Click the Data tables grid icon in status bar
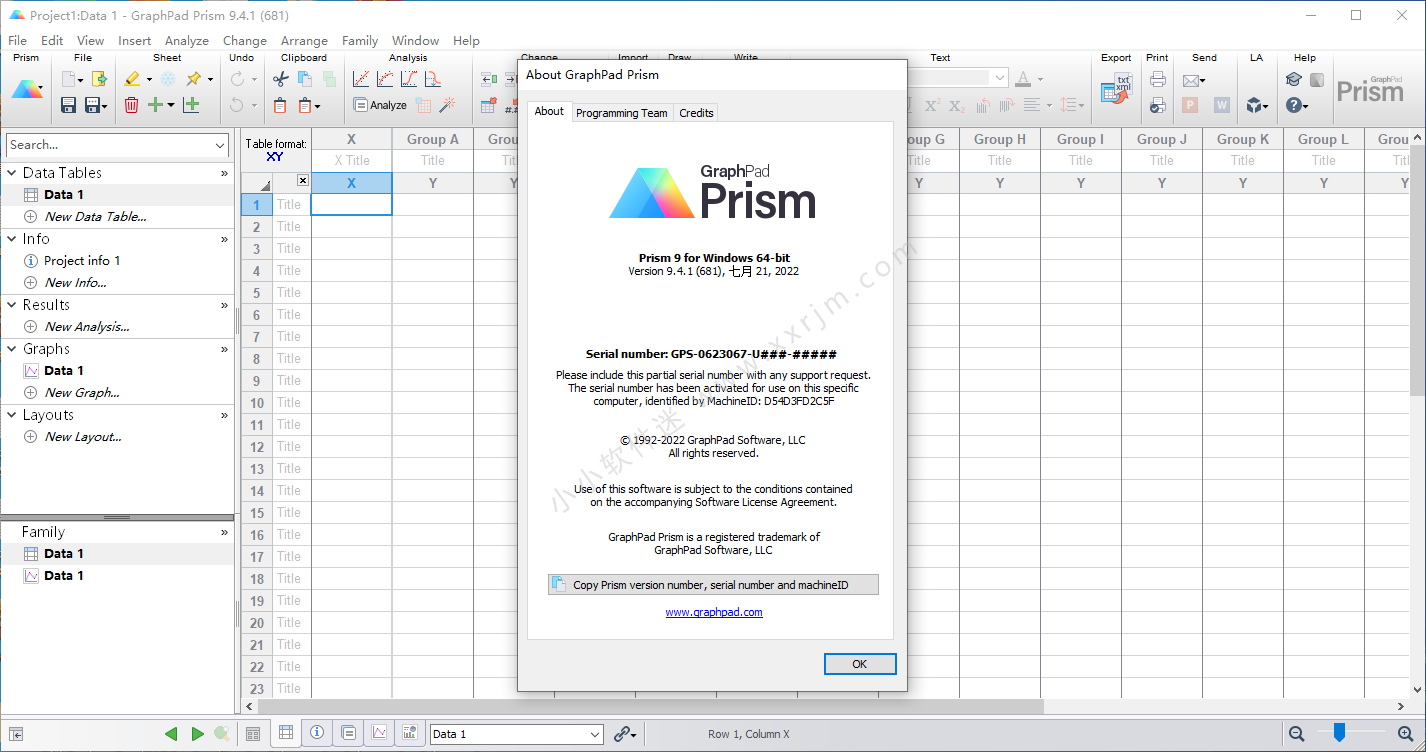This screenshot has width=1426, height=752. [286, 733]
